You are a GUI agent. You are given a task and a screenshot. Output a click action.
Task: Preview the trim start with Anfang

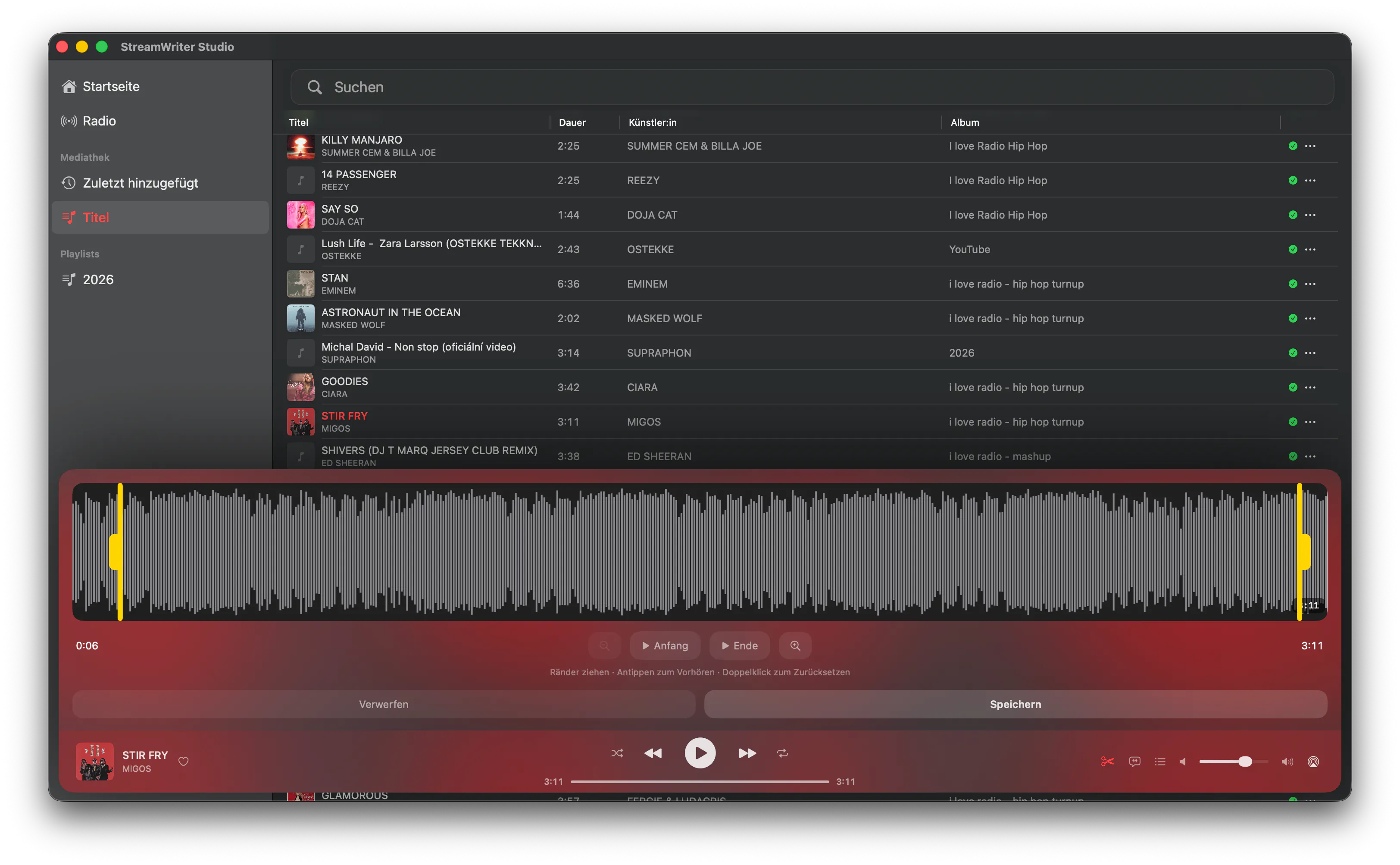pos(665,646)
